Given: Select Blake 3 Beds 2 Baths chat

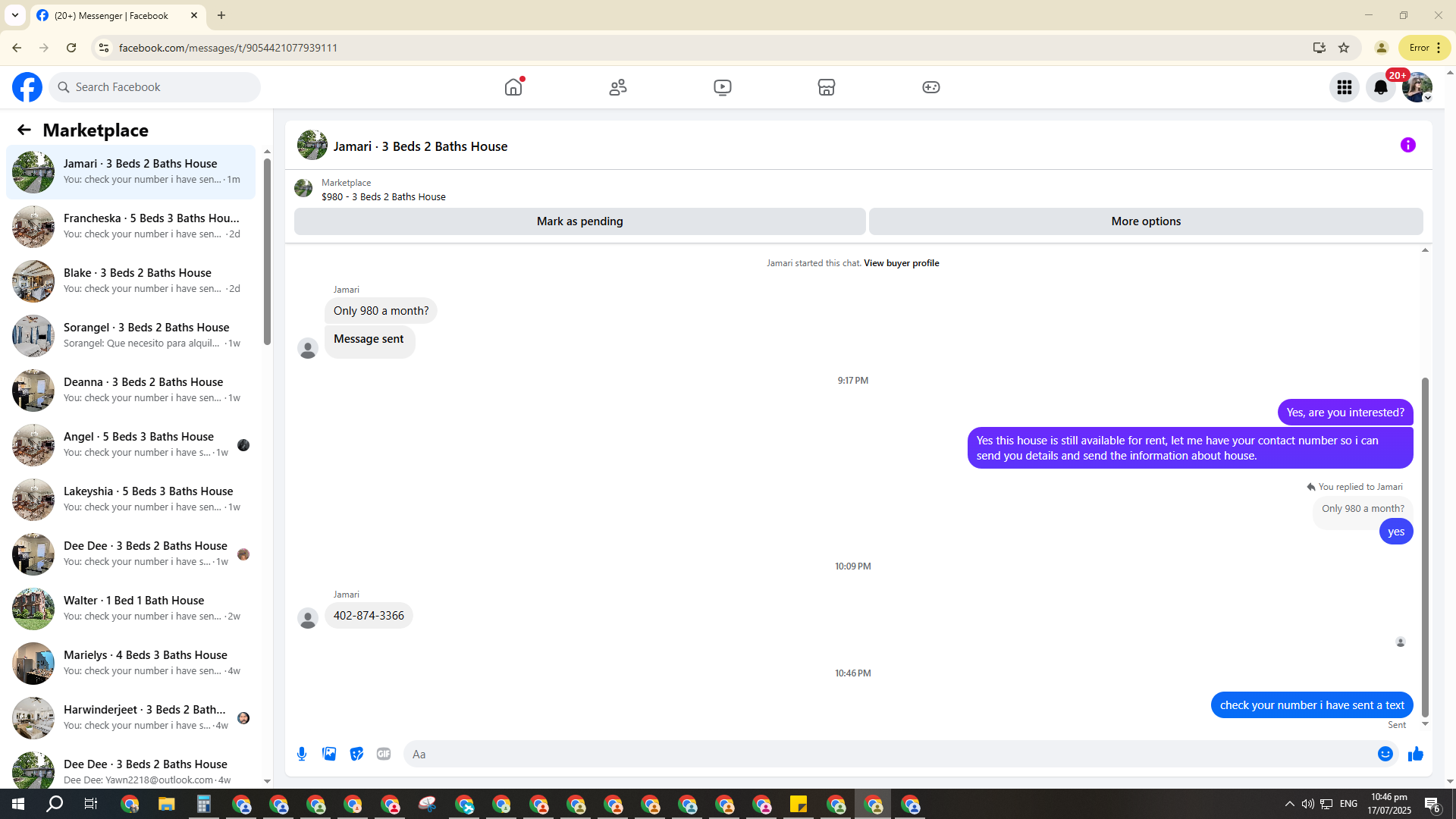Looking at the screenshot, I should click(x=130, y=281).
